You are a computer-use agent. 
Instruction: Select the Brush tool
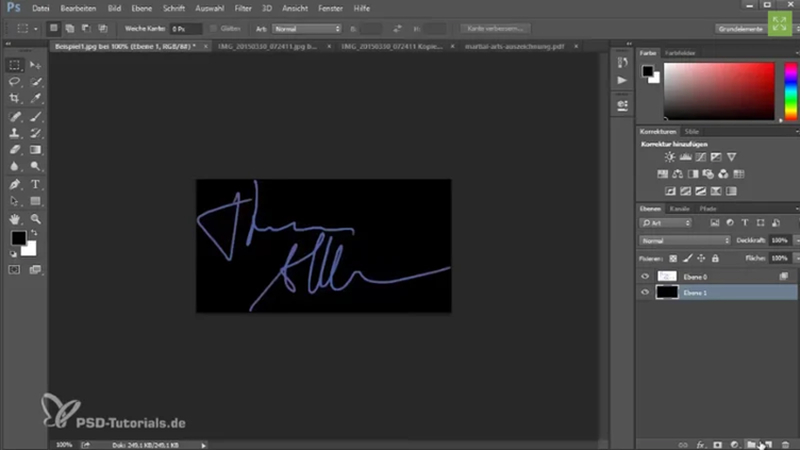pyautogui.click(x=35, y=117)
